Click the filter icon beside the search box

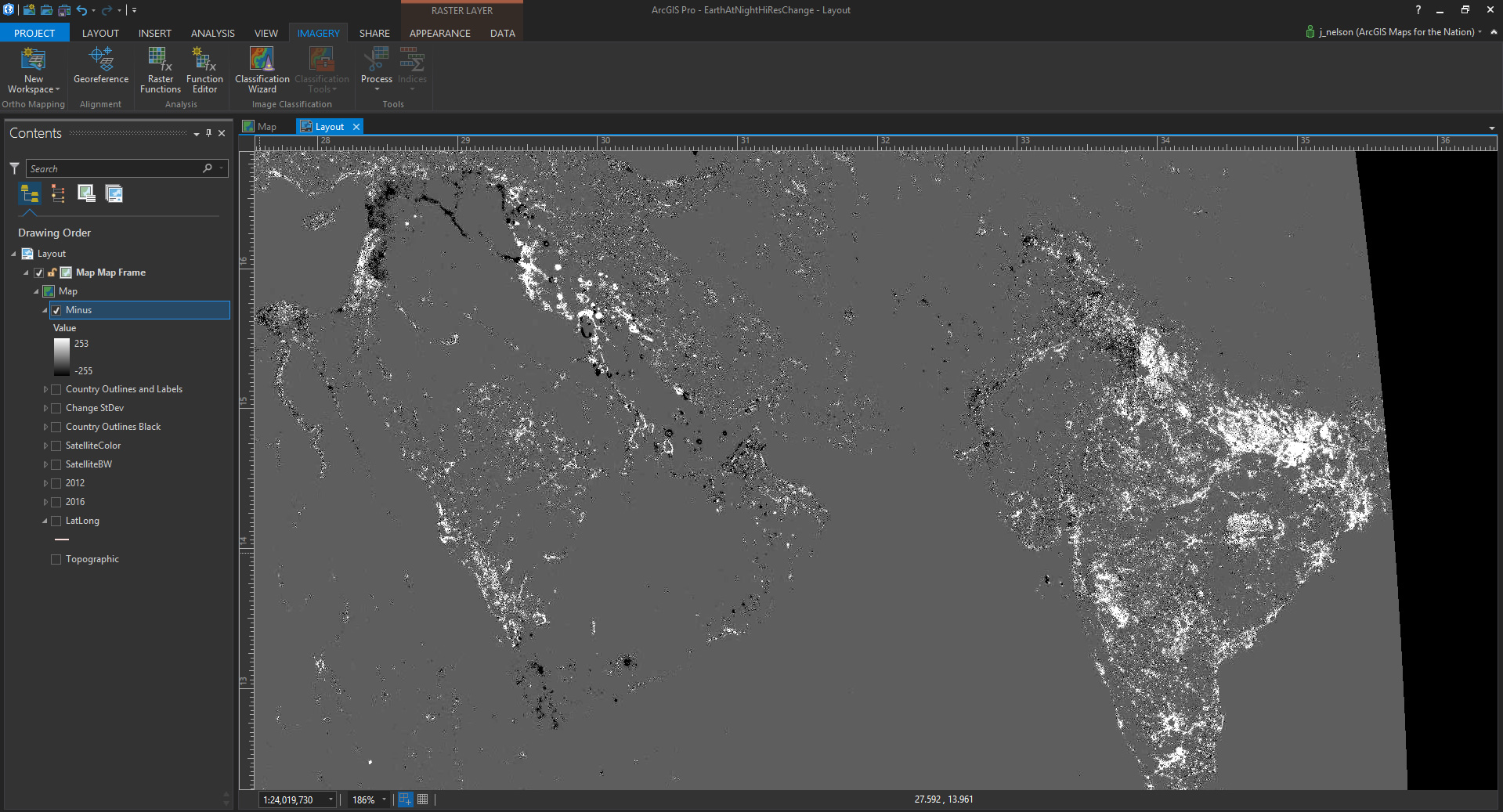pyautogui.click(x=14, y=168)
